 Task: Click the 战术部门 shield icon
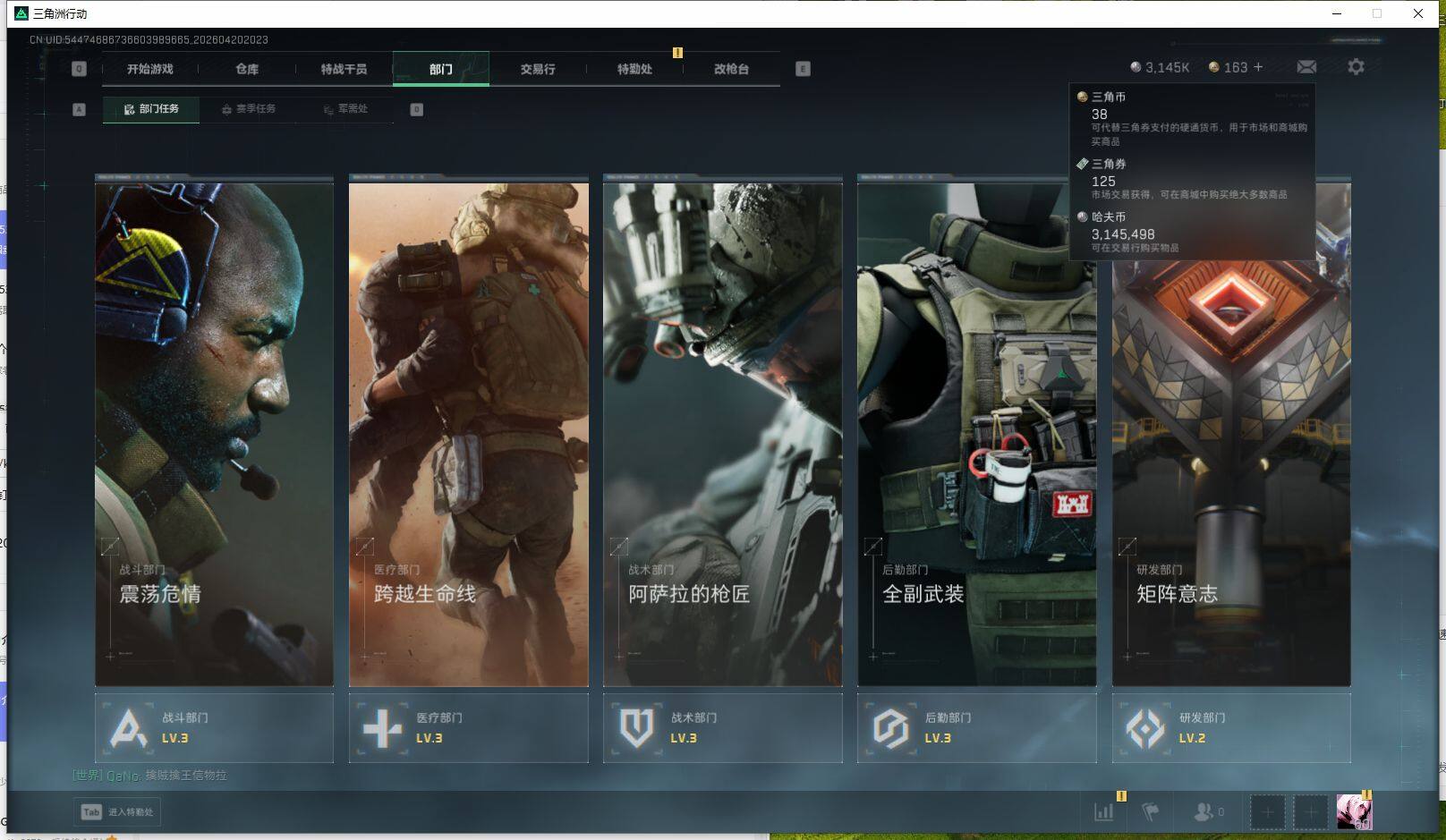(636, 728)
